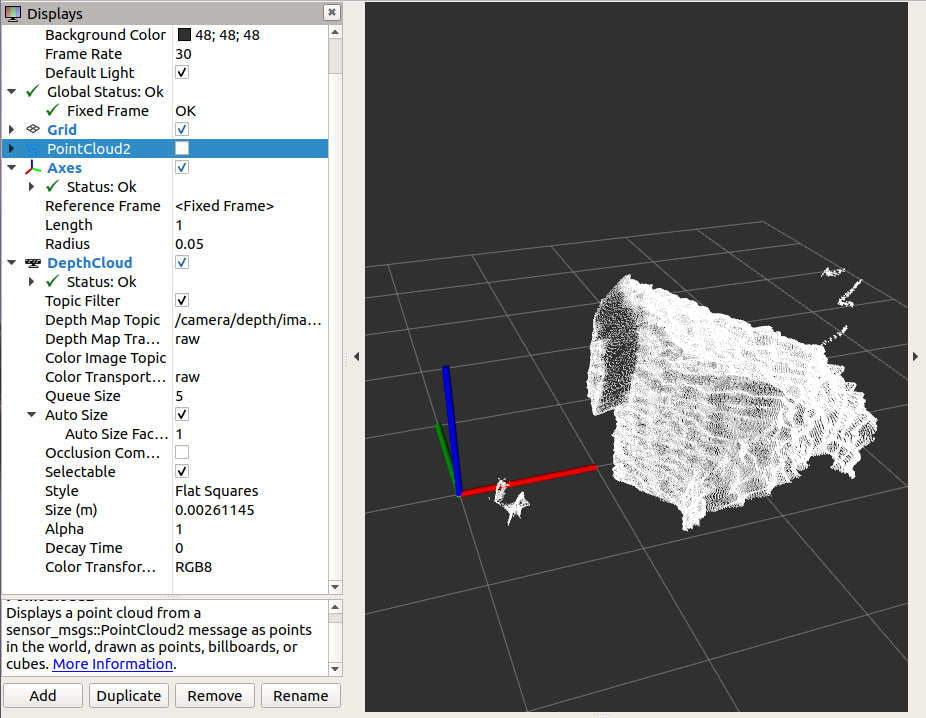Click the PointCloud2 display icon

click(33, 148)
